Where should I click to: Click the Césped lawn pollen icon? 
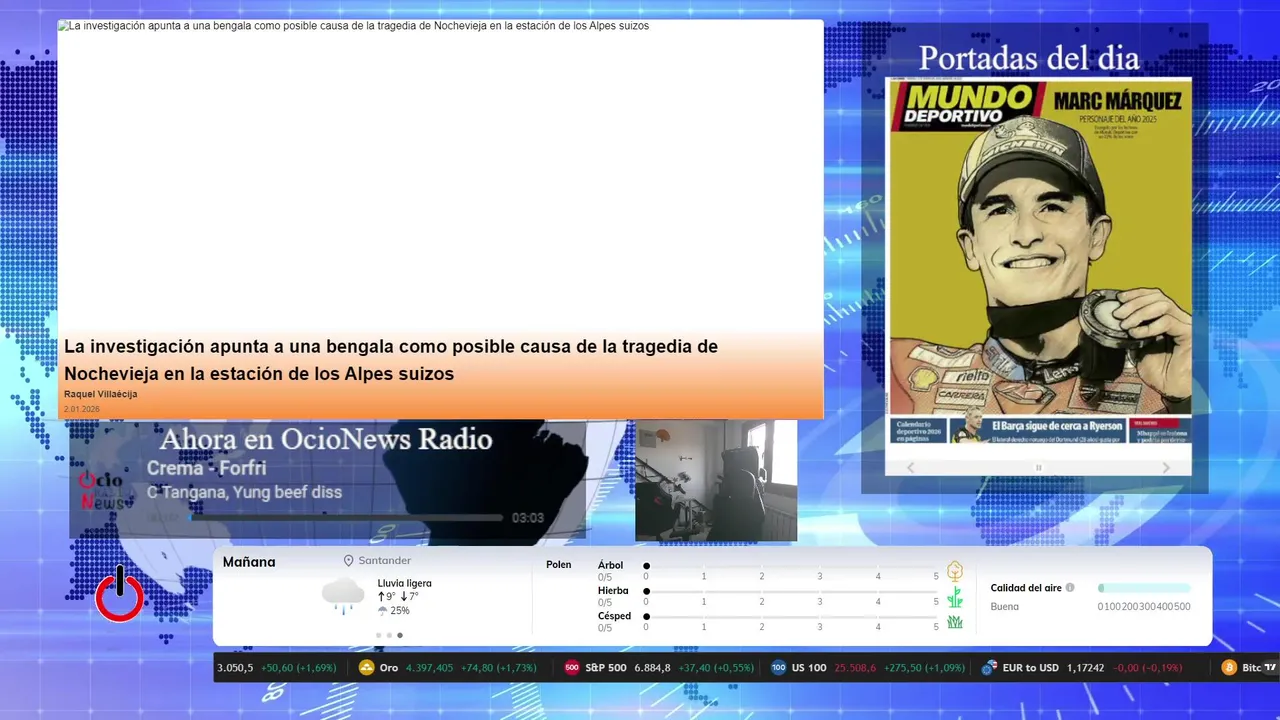955,622
